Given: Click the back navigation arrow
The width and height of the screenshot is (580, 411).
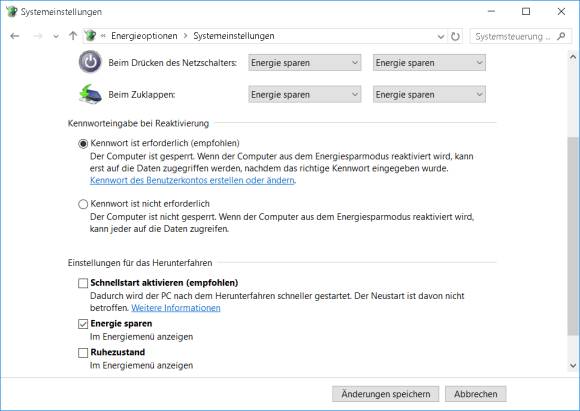Looking at the screenshot, I should pos(15,36).
